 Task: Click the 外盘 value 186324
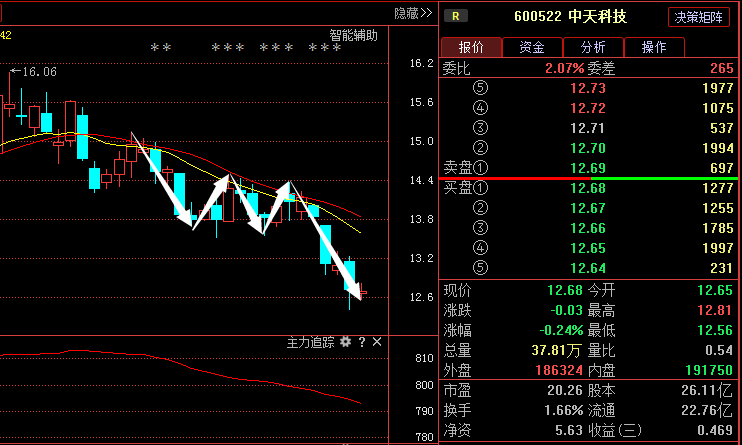(559, 370)
